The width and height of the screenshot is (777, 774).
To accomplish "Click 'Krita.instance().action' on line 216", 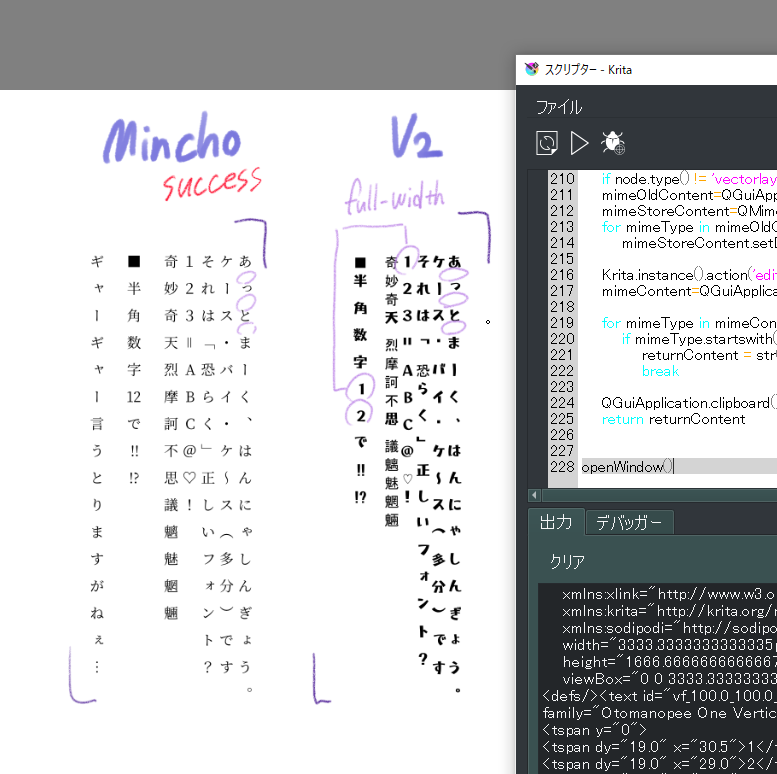I will [675, 275].
